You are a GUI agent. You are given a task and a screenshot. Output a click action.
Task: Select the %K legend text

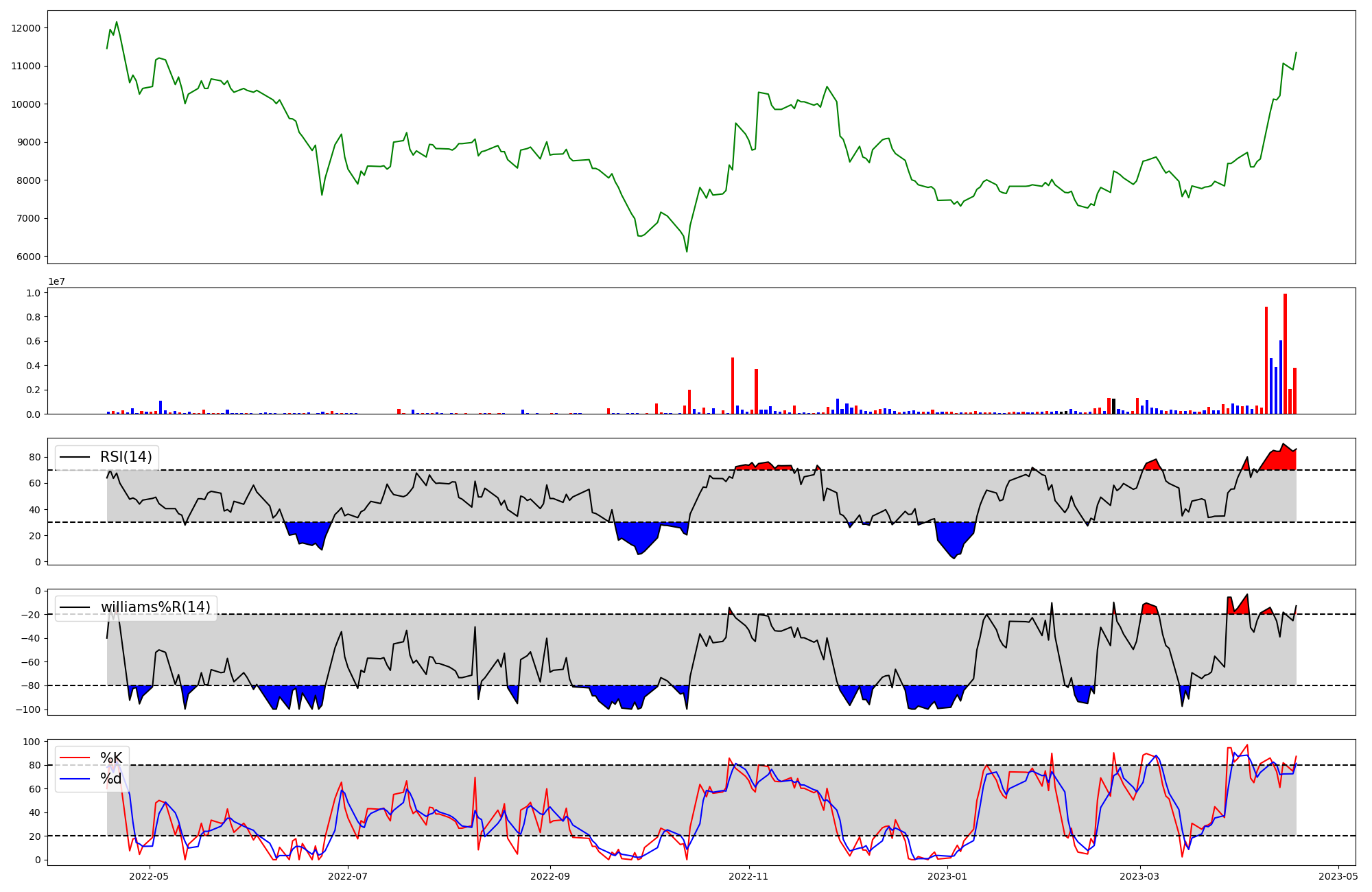[111, 758]
